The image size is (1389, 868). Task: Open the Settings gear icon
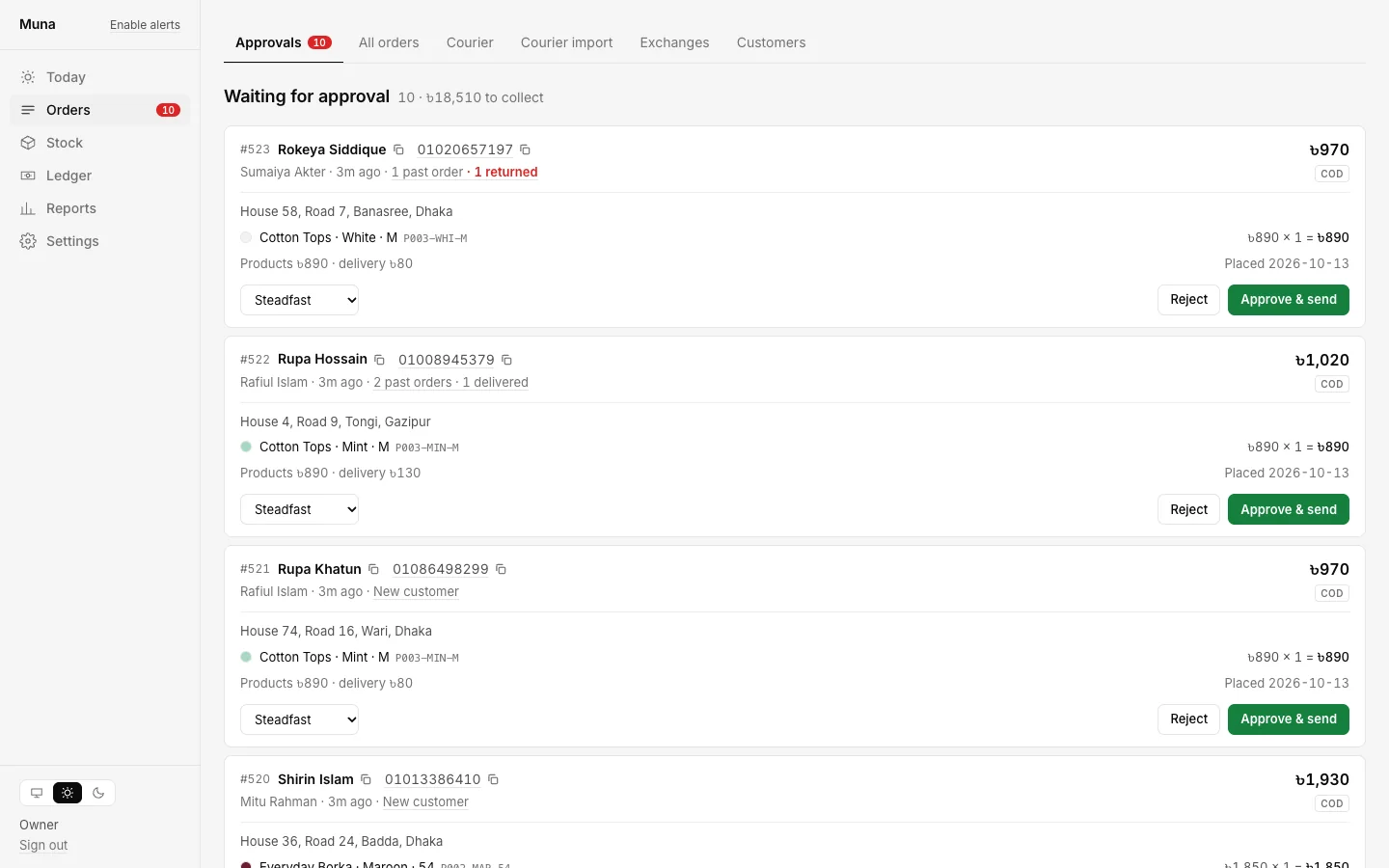point(28,241)
